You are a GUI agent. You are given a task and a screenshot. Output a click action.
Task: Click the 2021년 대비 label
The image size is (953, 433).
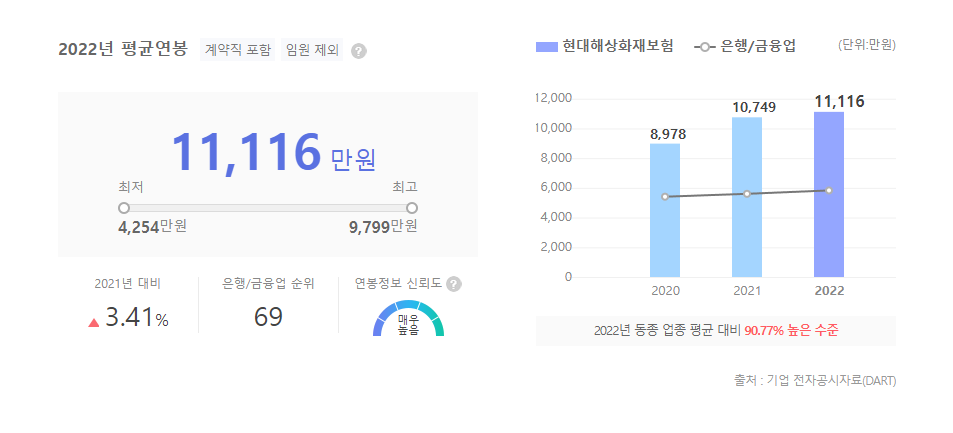coord(128,283)
